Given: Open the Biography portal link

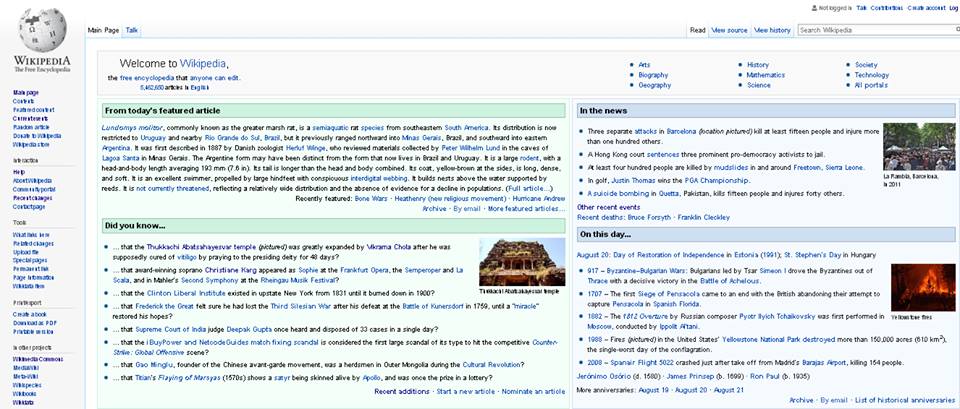Looking at the screenshot, I should (653, 75).
